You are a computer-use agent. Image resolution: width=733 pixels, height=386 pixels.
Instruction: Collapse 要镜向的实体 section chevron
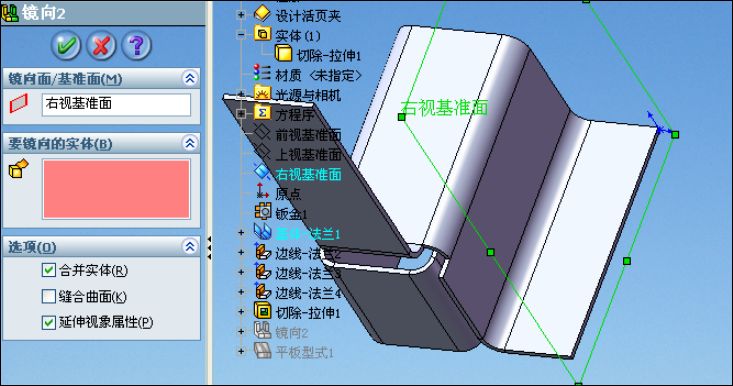click(190, 143)
